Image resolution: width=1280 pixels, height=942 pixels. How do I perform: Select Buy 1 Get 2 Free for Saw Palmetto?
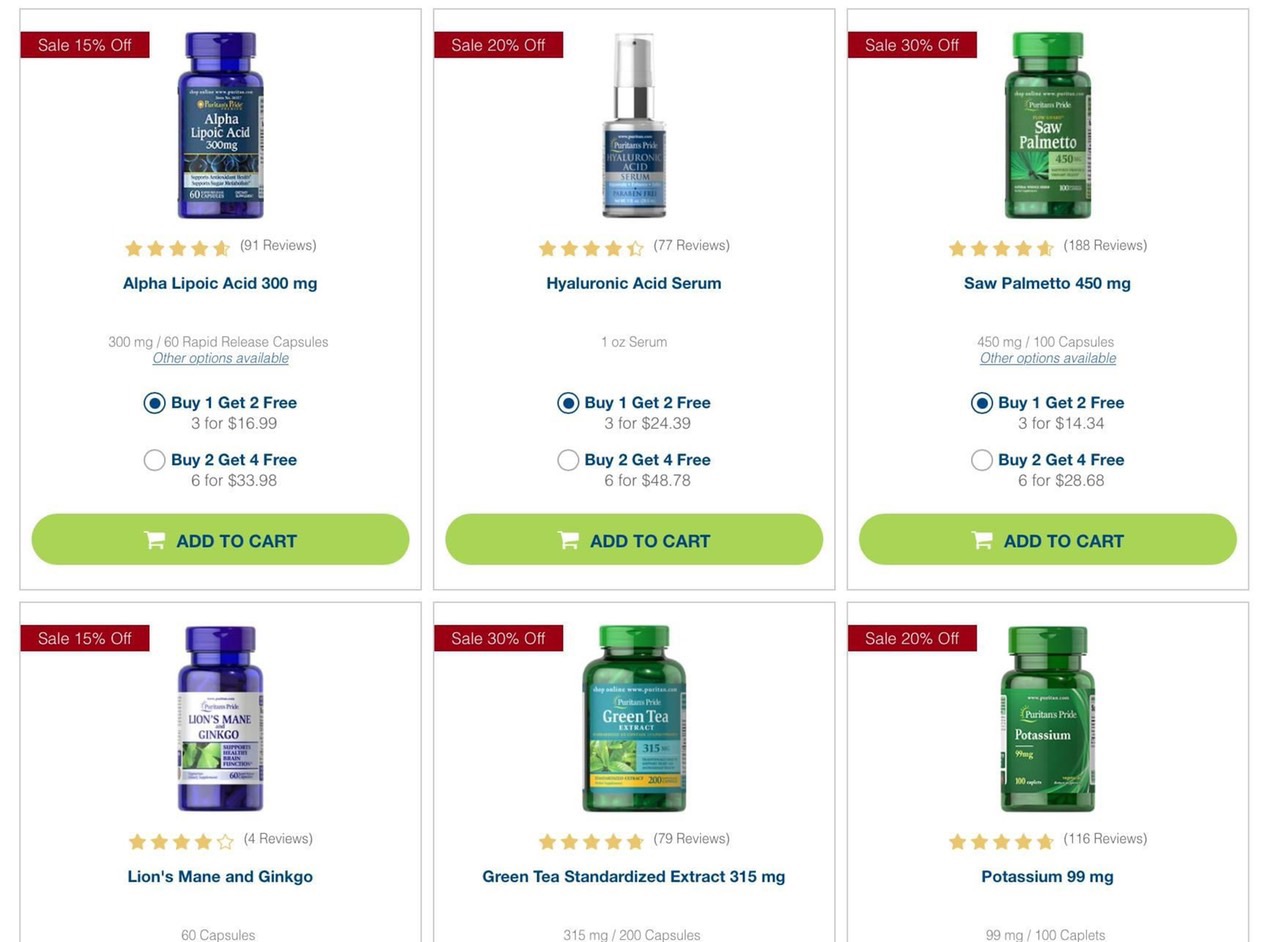click(x=982, y=403)
